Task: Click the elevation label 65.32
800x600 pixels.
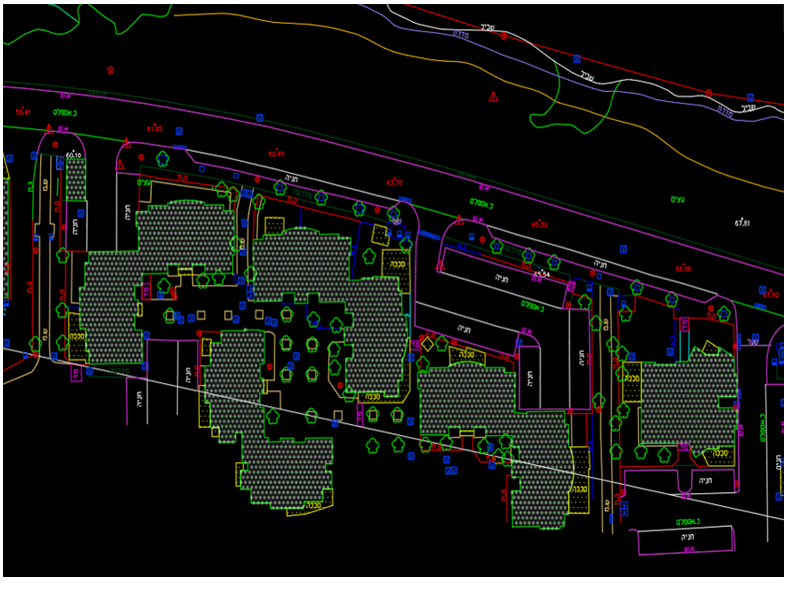Action: coord(539,224)
